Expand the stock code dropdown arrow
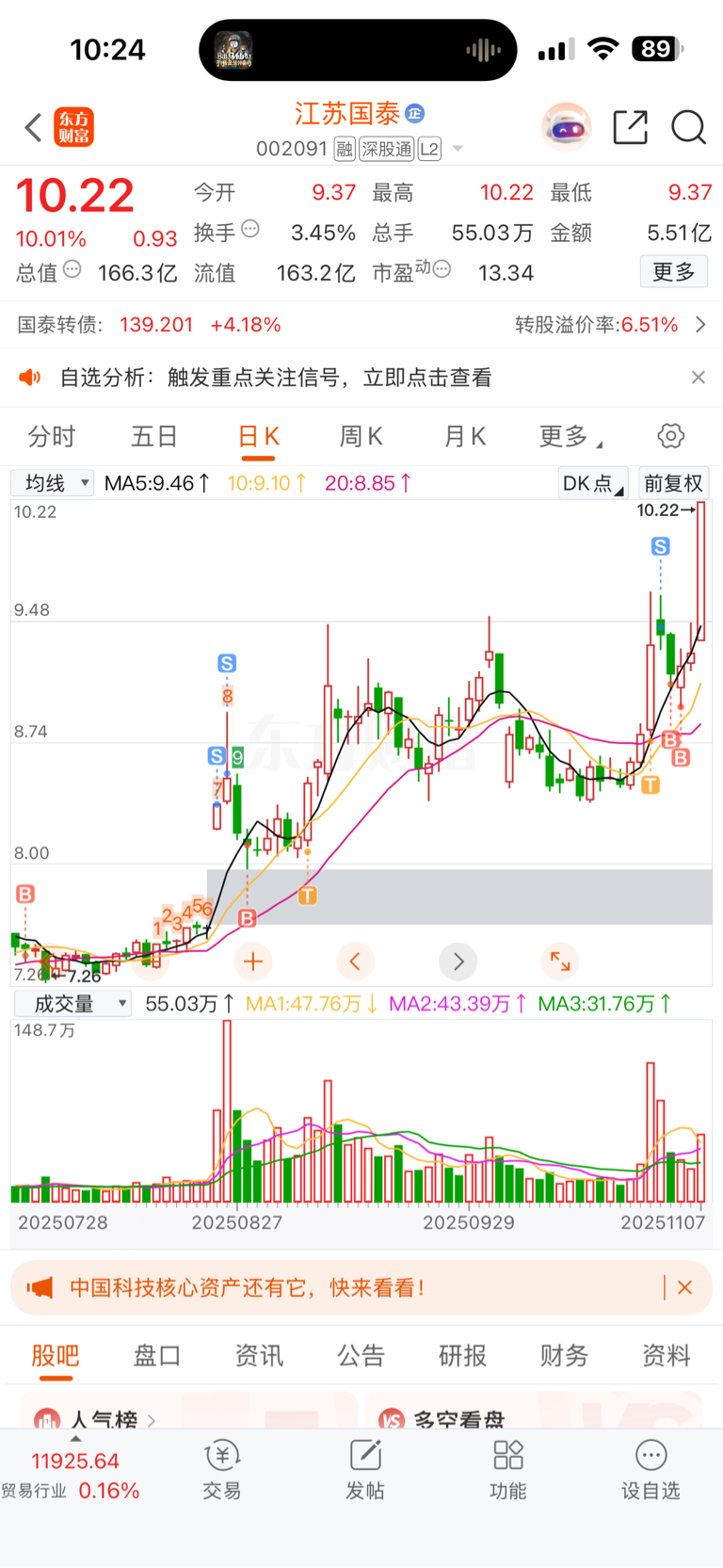Image resolution: width=723 pixels, height=1568 pixels. [458, 149]
